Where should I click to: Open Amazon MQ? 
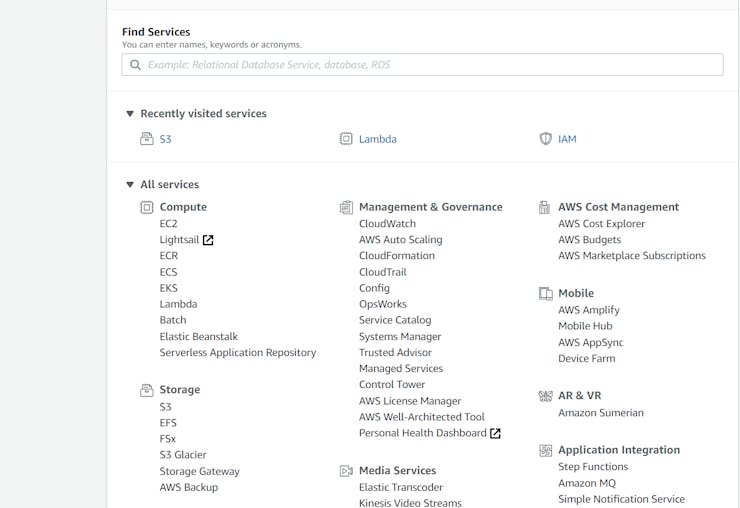point(587,483)
